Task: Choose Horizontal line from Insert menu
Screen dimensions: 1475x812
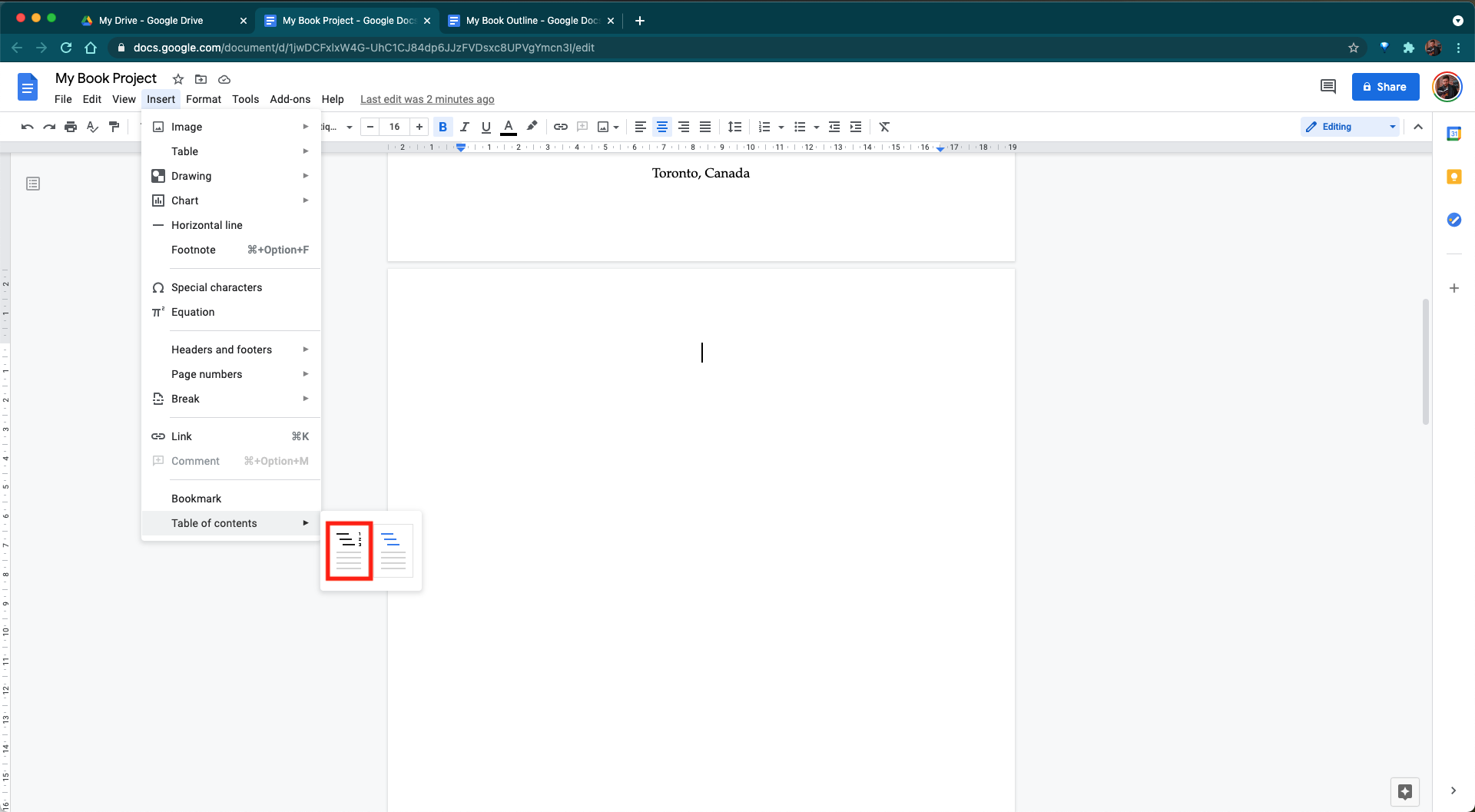Action: tap(207, 225)
